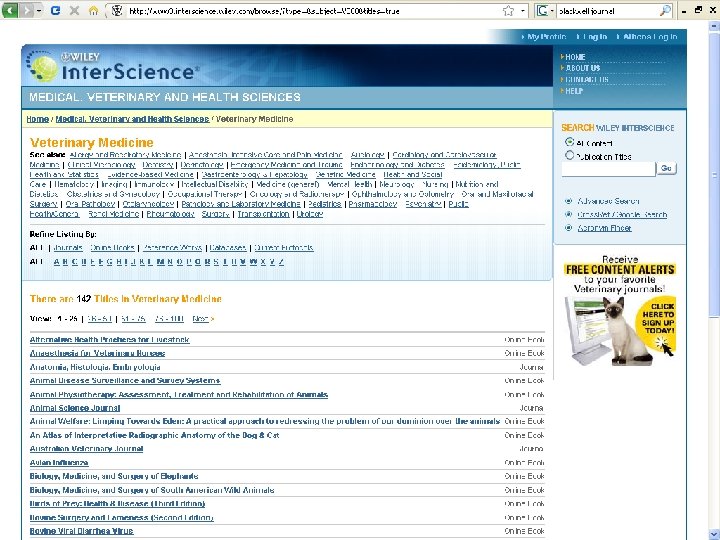This screenshot has height=540, width=720.
Task: Click the vertical page scrollbar thumb
Action: click(714, 174)
